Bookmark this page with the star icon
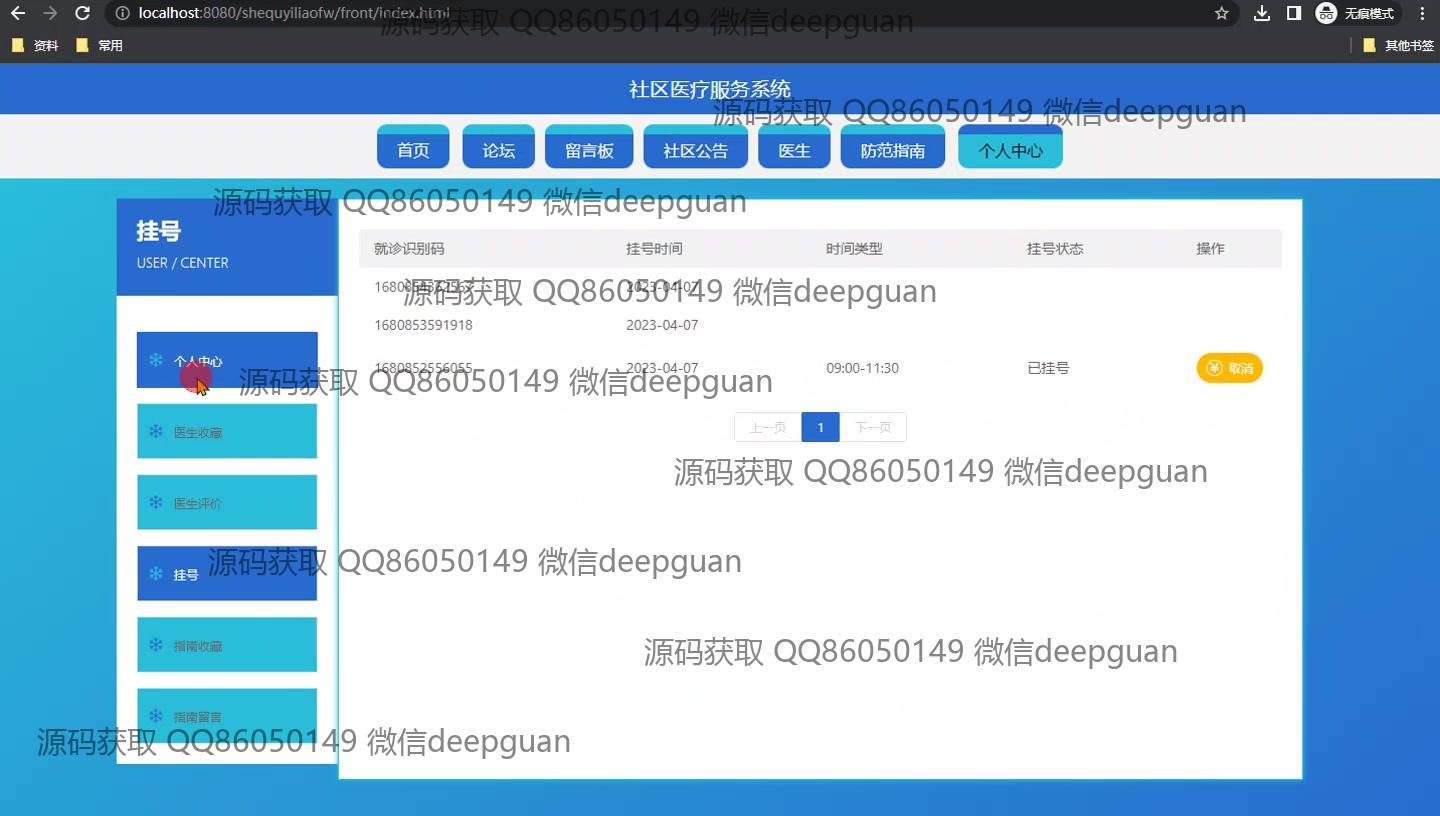1440x816 pixels. tap(1221, 13)
